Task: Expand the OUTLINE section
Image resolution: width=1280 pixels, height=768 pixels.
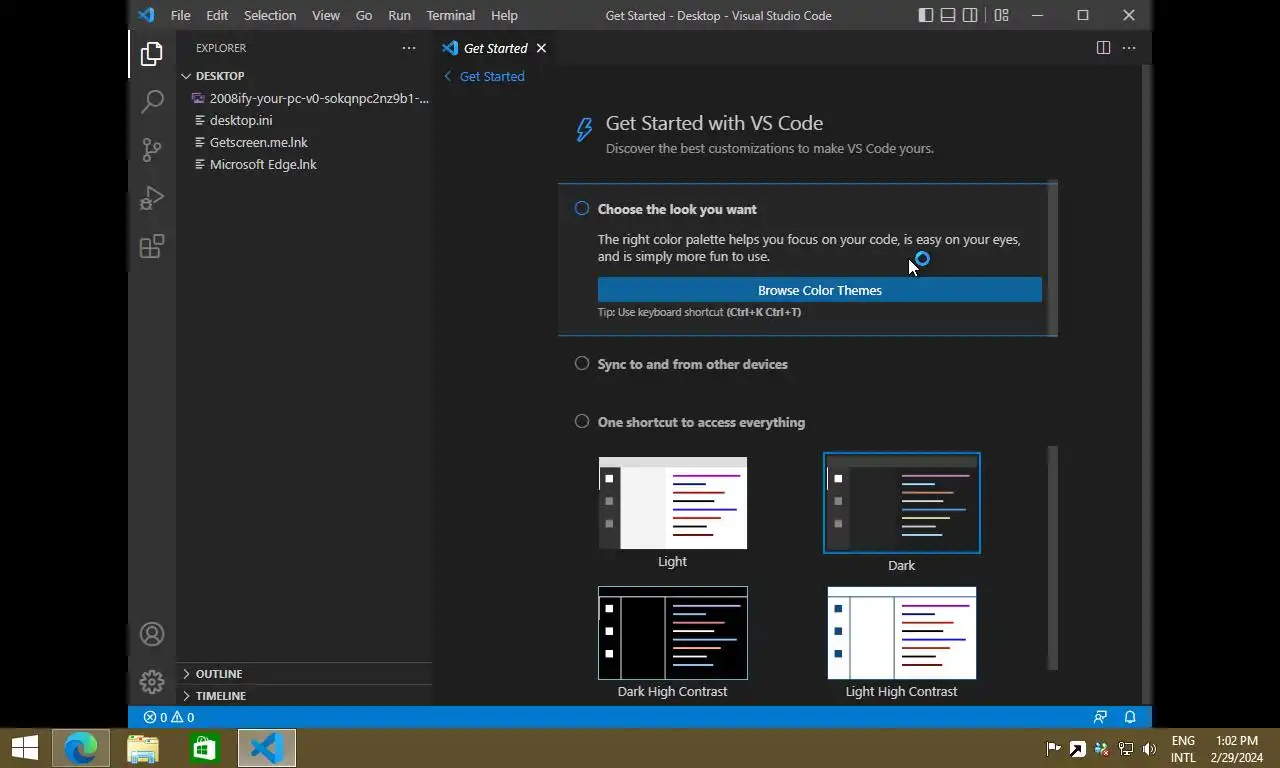Action: click(x=304, y=674)
